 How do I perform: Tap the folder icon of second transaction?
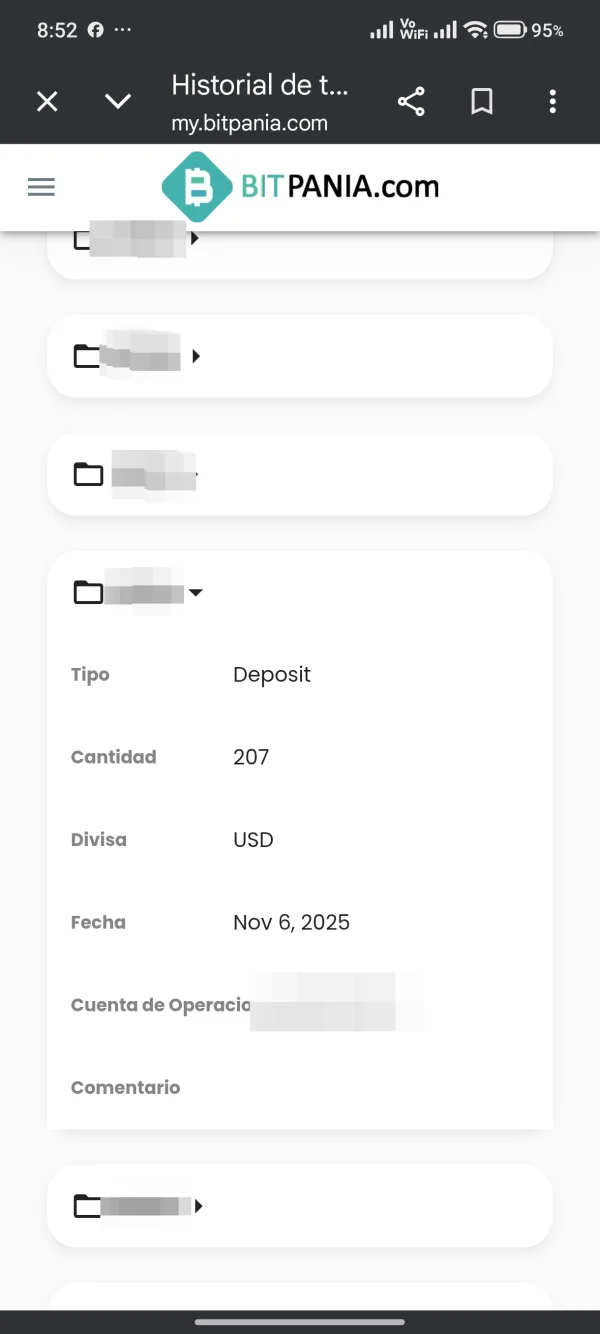pos(87,356)
